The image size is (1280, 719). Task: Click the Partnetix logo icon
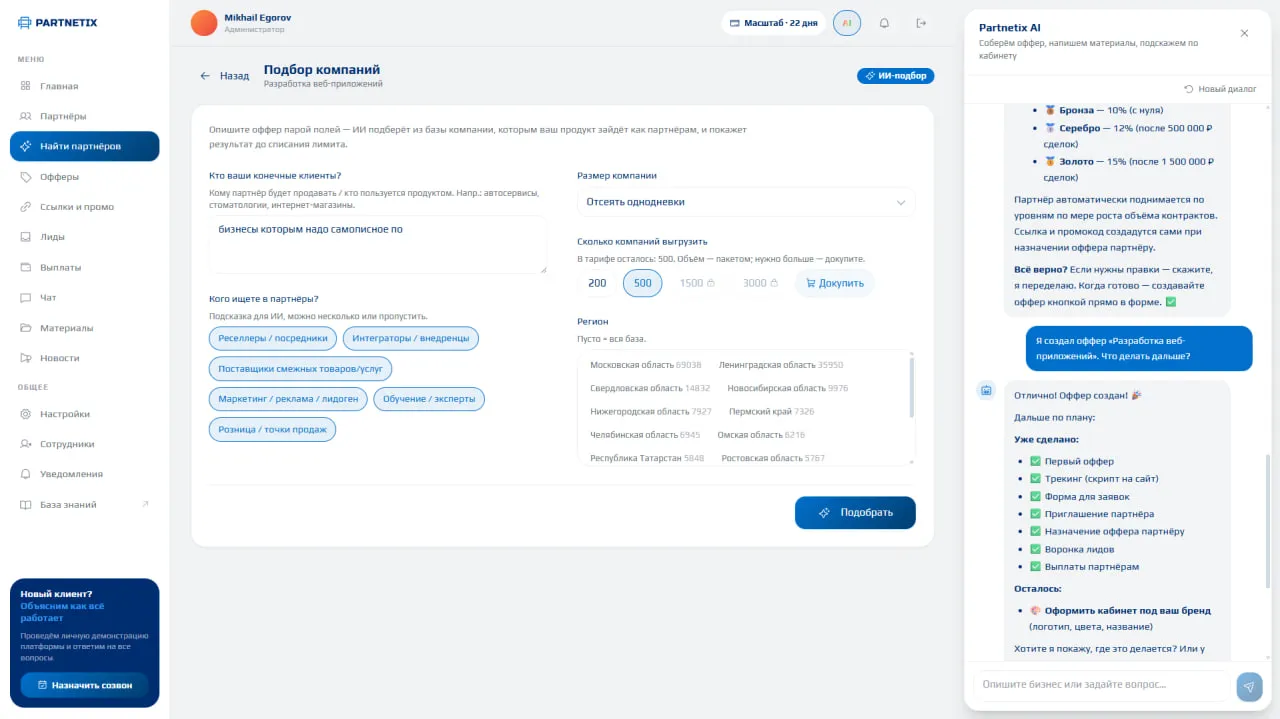(26, 23)
